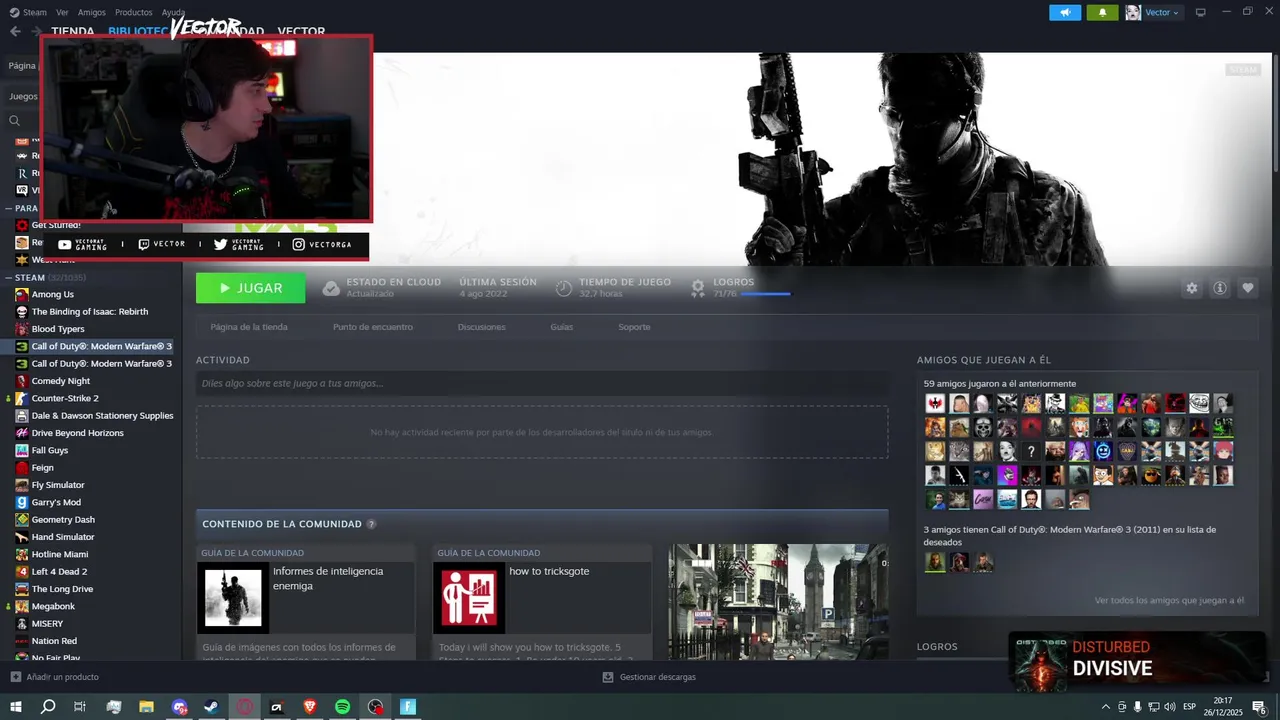Click Añadir un producto
Screen dimensions: 1280x720
click(x=54, y=677)
